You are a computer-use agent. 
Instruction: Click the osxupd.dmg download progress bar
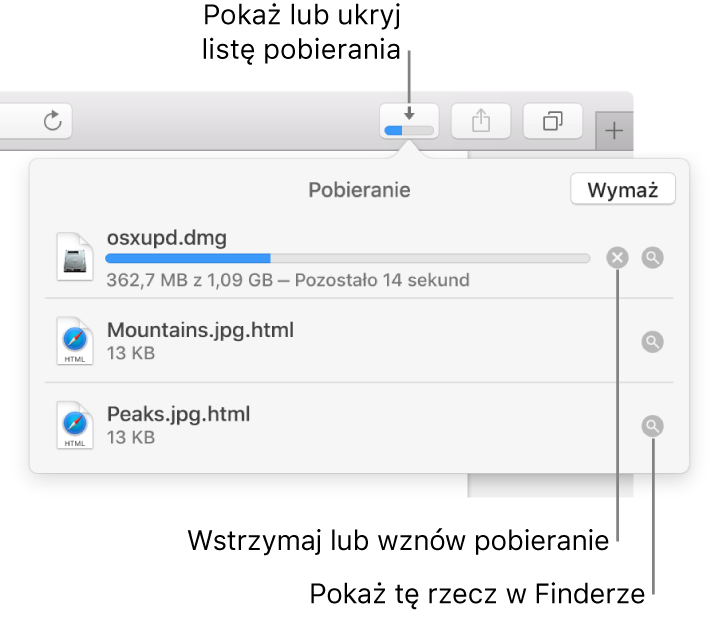(348, 258)
